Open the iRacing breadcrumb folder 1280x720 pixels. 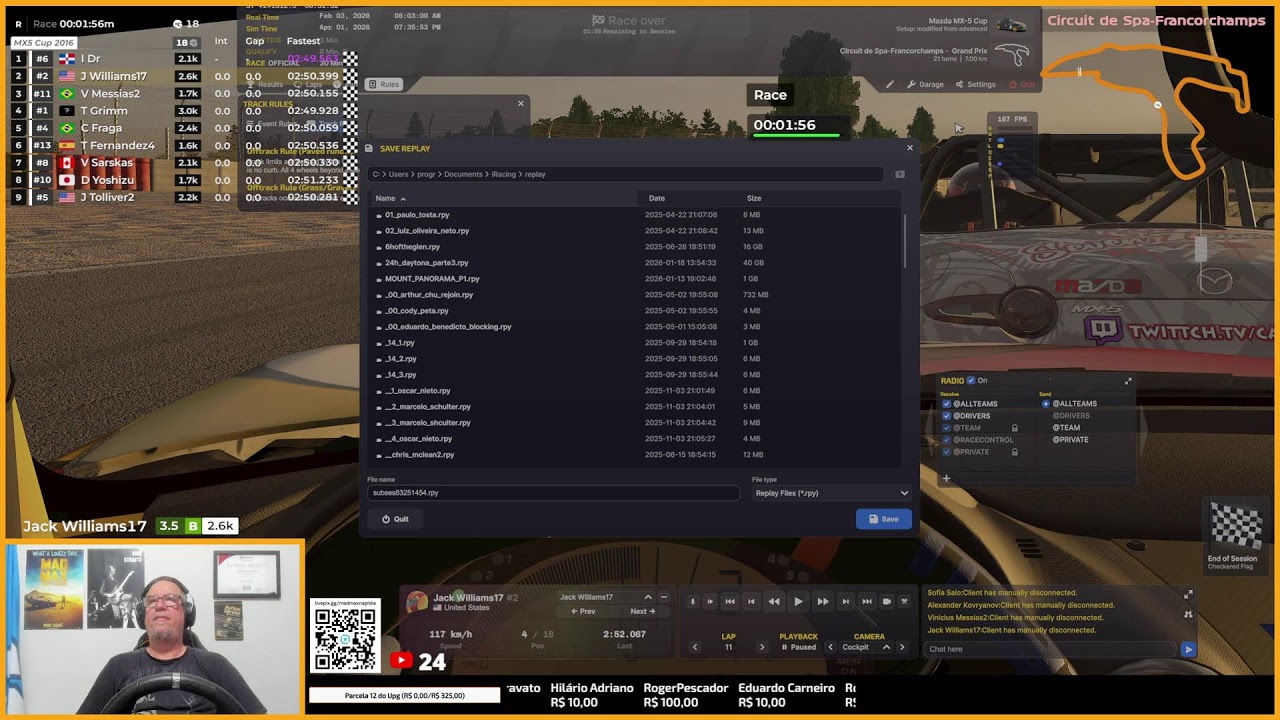tap(503, 174)
